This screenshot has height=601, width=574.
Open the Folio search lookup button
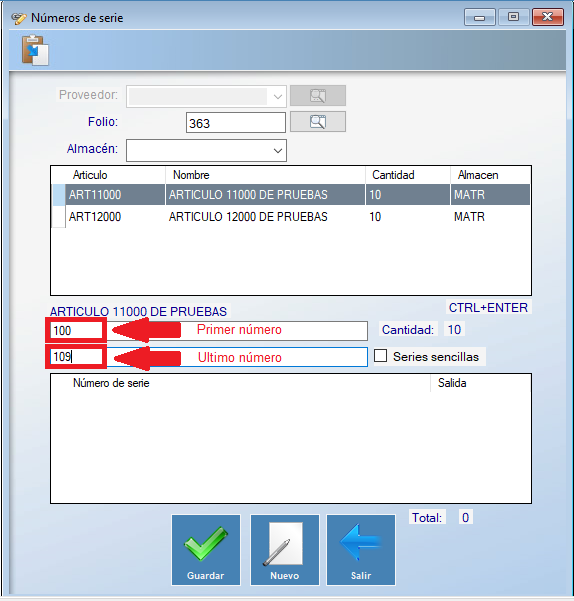[318, 122]
